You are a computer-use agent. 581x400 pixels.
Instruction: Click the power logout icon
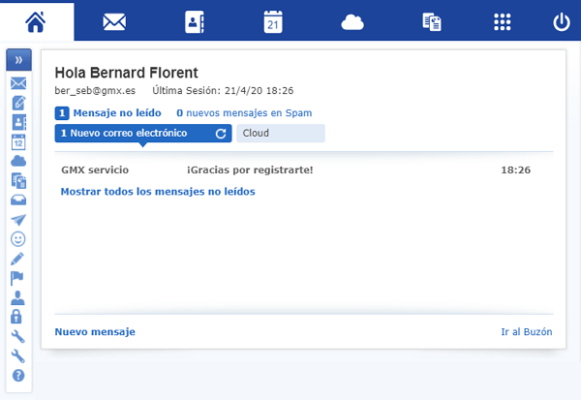[x=561, y=22]
